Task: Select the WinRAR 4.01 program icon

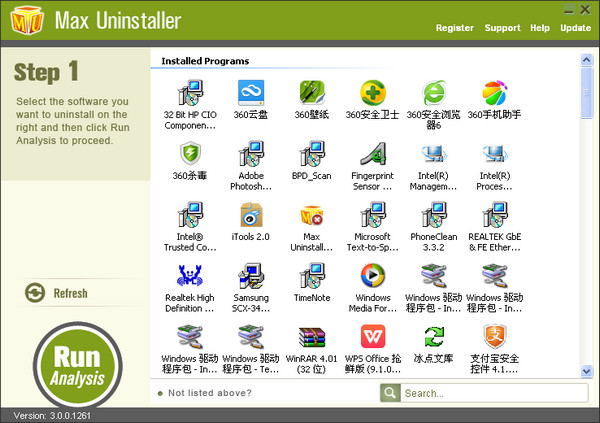Action: [312, 338]
